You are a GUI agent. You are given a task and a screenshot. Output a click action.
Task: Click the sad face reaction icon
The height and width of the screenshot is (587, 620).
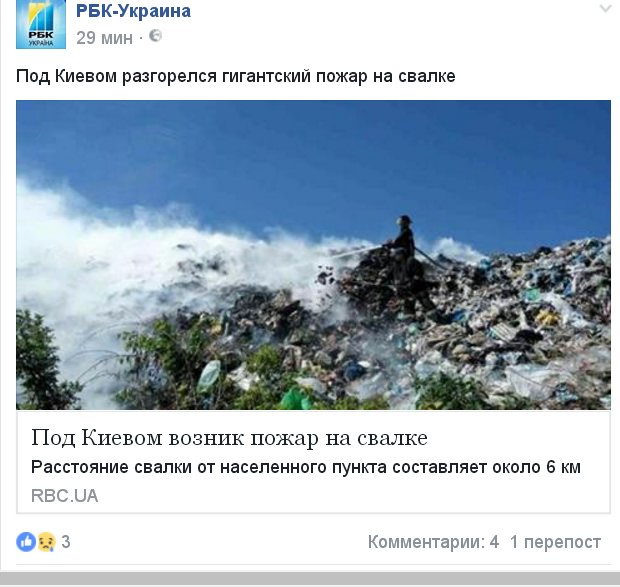(46, 542)
